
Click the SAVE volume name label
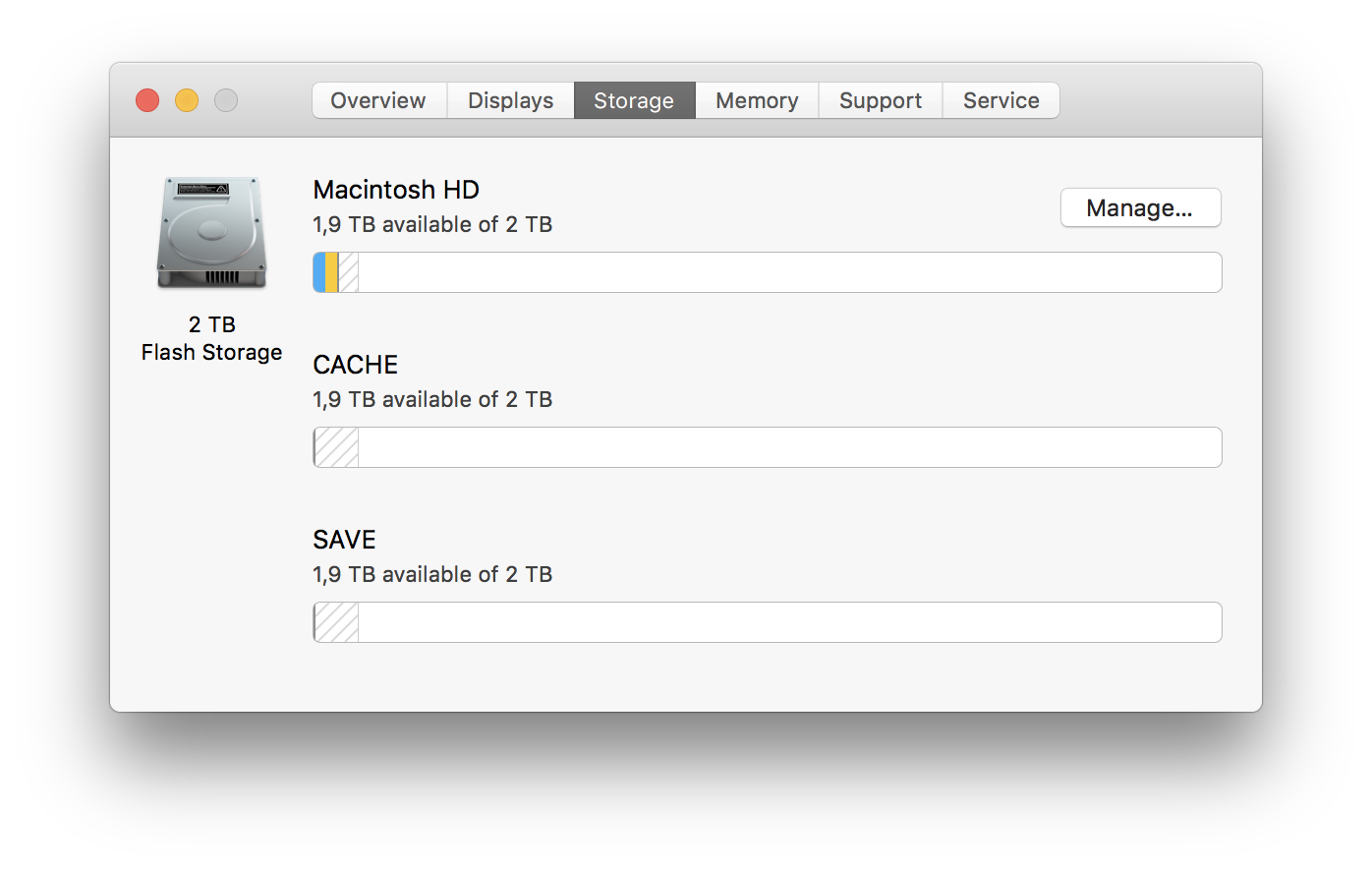(345, 540)
